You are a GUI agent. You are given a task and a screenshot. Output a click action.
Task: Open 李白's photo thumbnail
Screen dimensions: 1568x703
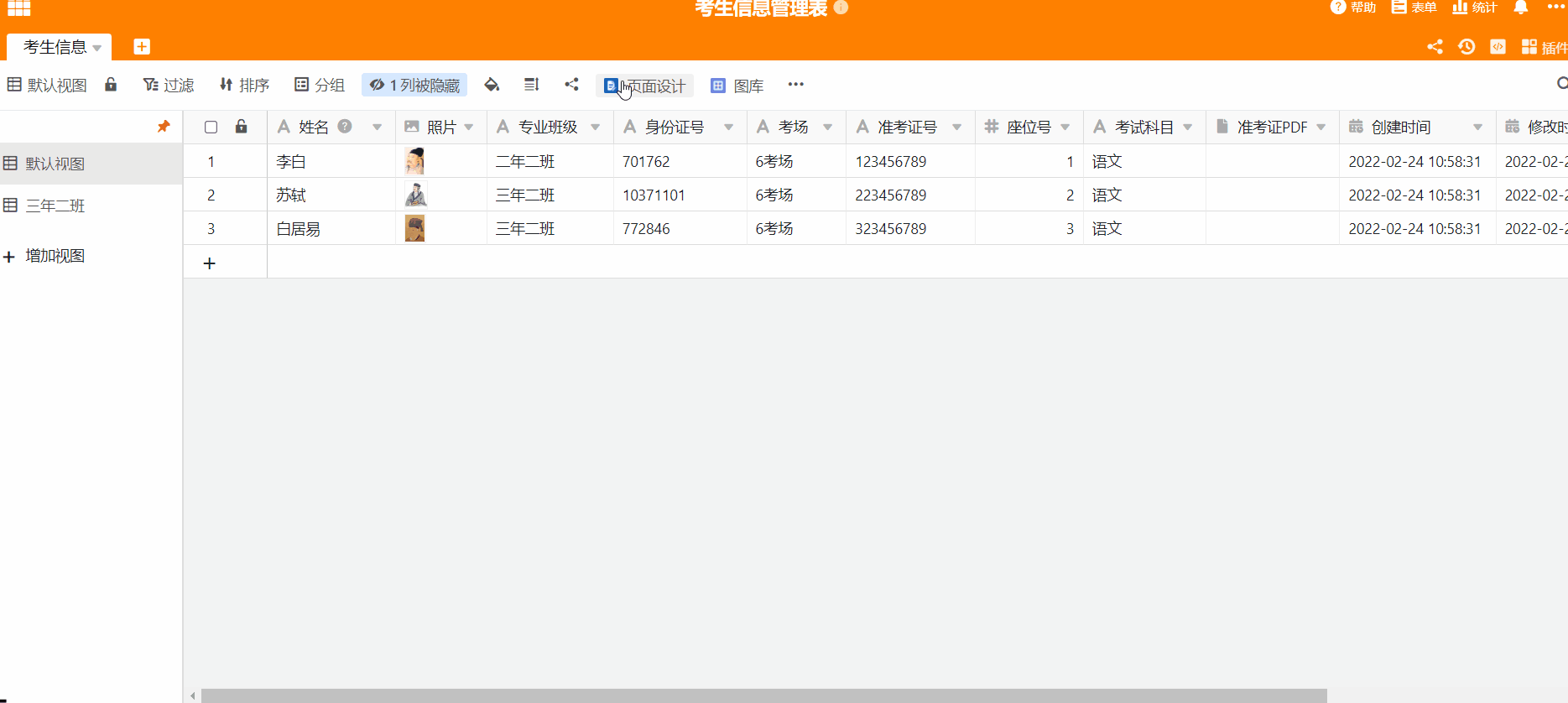(414, 161)
